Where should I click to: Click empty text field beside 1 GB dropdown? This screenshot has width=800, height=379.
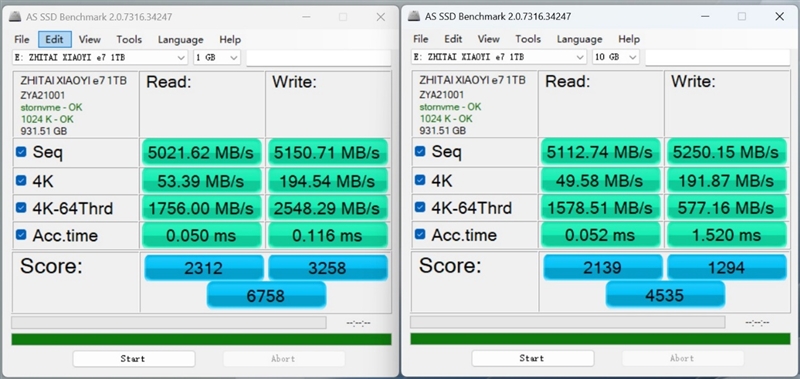(x=319, y=58)
